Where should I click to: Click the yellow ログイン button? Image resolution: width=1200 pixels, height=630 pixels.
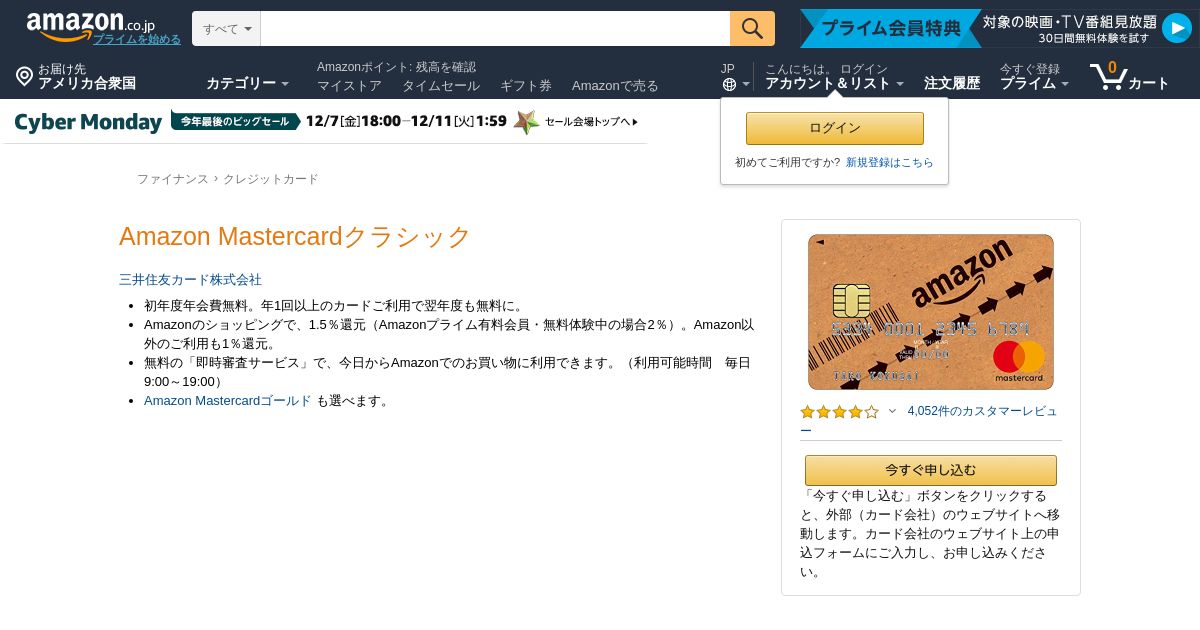coord(835,128)
